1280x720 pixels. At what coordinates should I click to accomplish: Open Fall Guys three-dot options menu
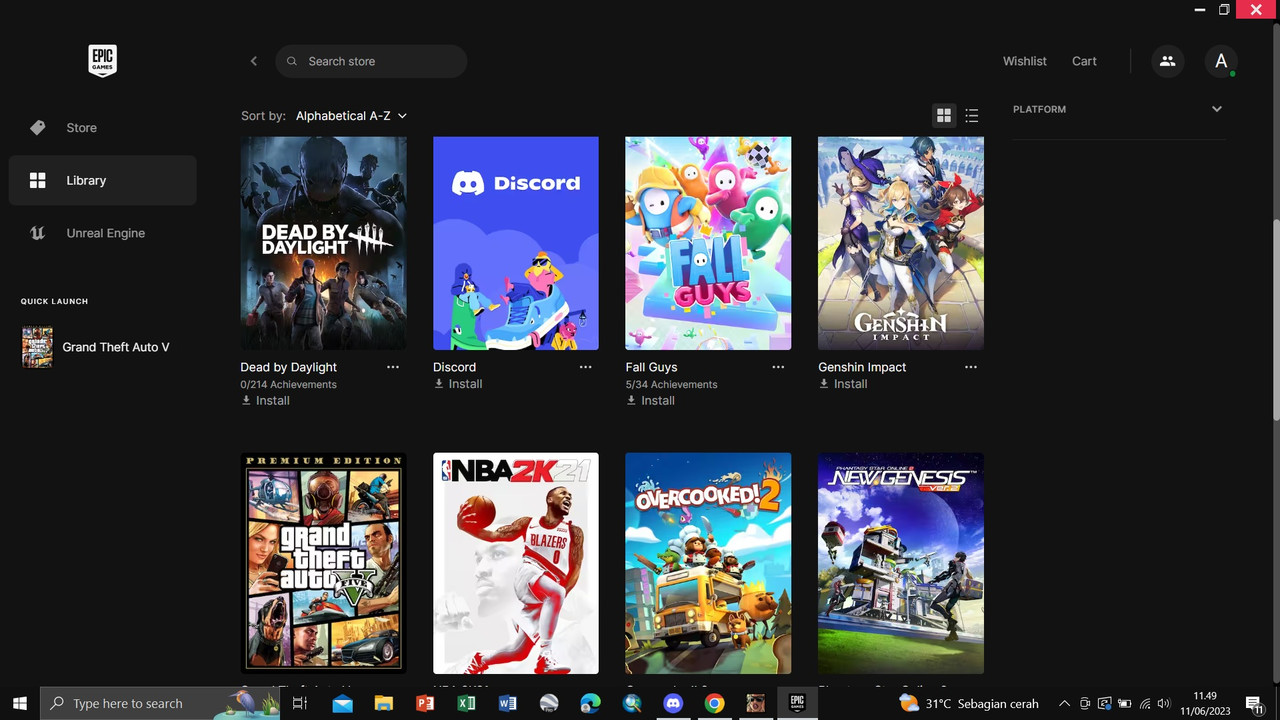coord(778,367)
